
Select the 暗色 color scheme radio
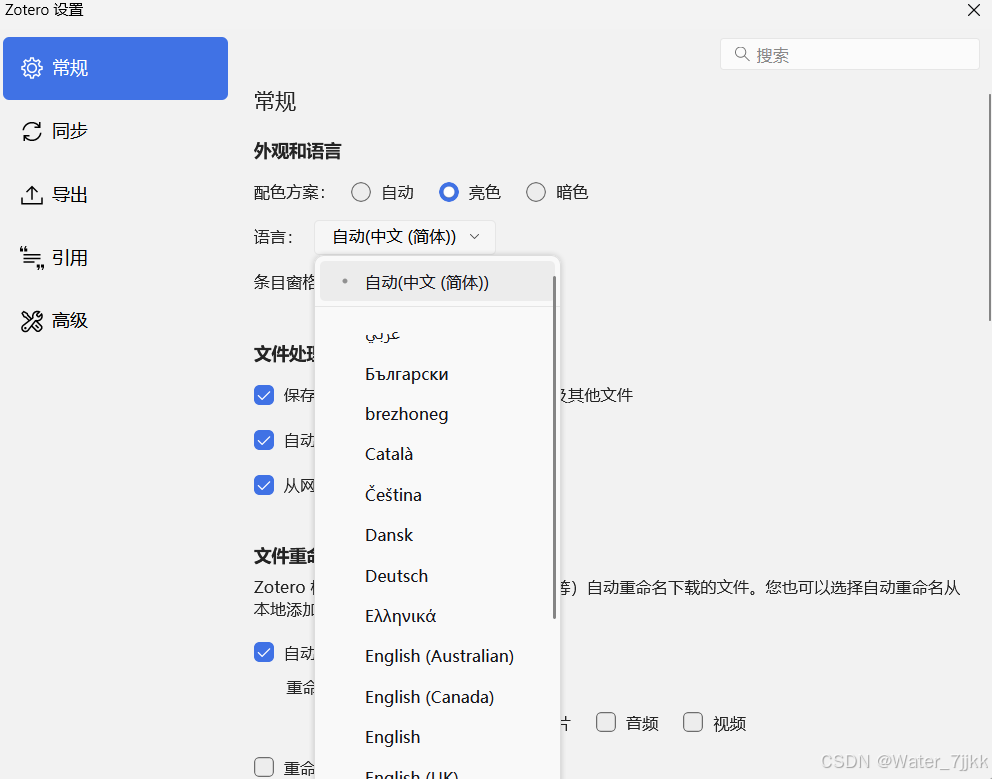coord(536,192)
